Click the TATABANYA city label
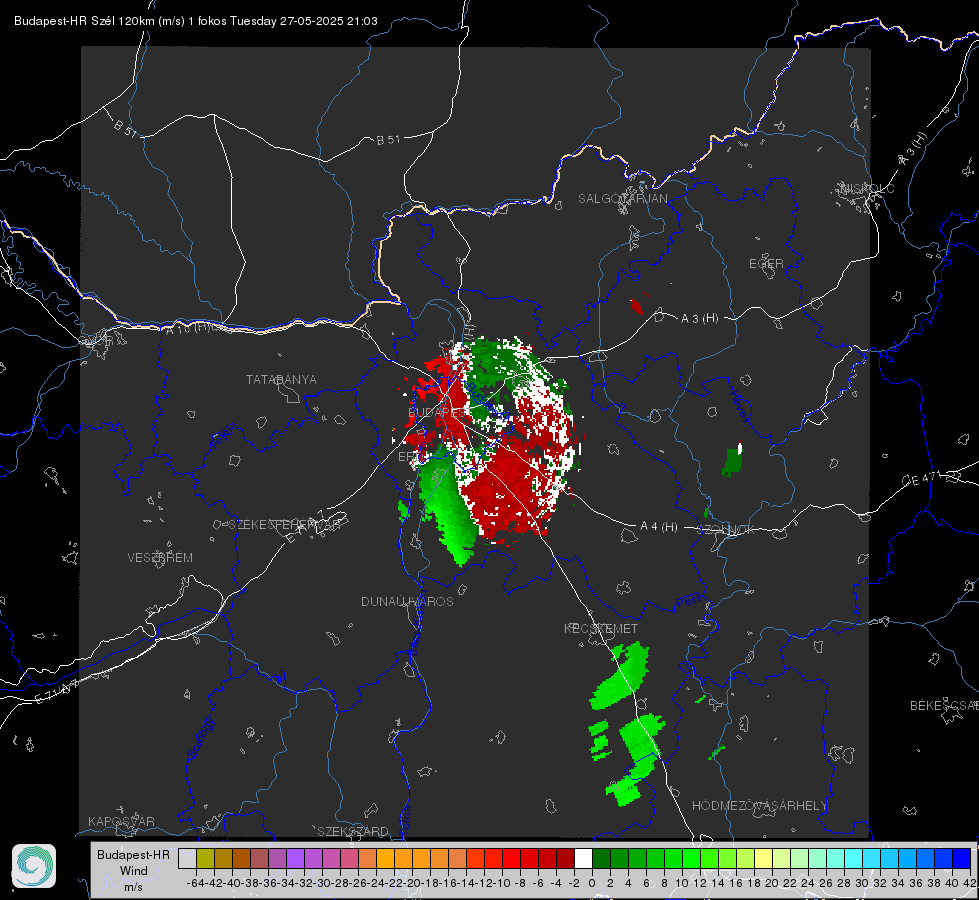Screen dimensions: 979x900 tap(281, 380)
